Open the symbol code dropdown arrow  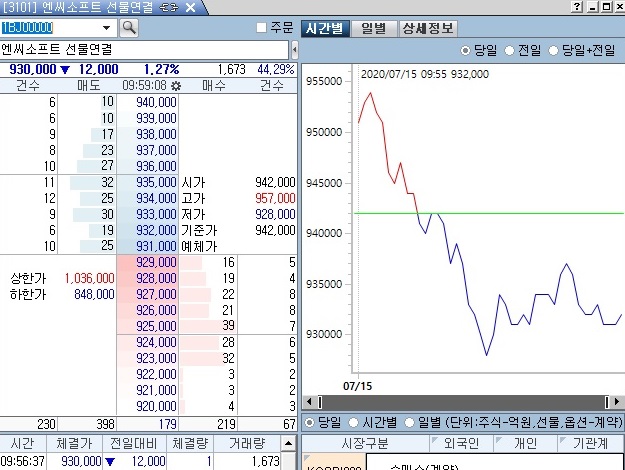[106, 27]
